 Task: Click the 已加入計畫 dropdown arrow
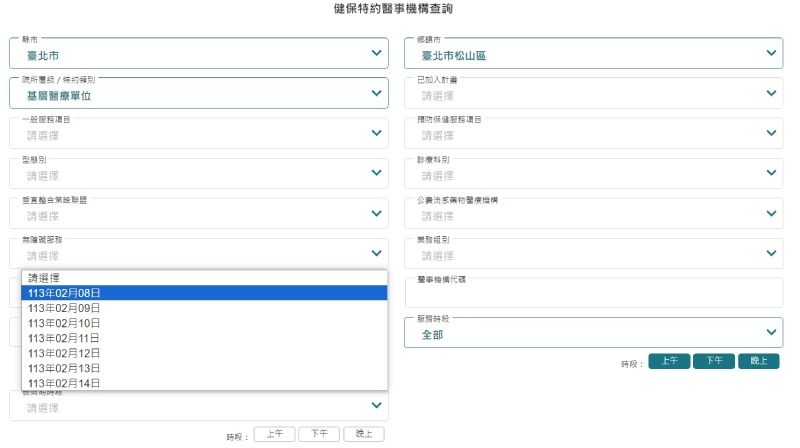pyautogui.click(x=771, y=93)
